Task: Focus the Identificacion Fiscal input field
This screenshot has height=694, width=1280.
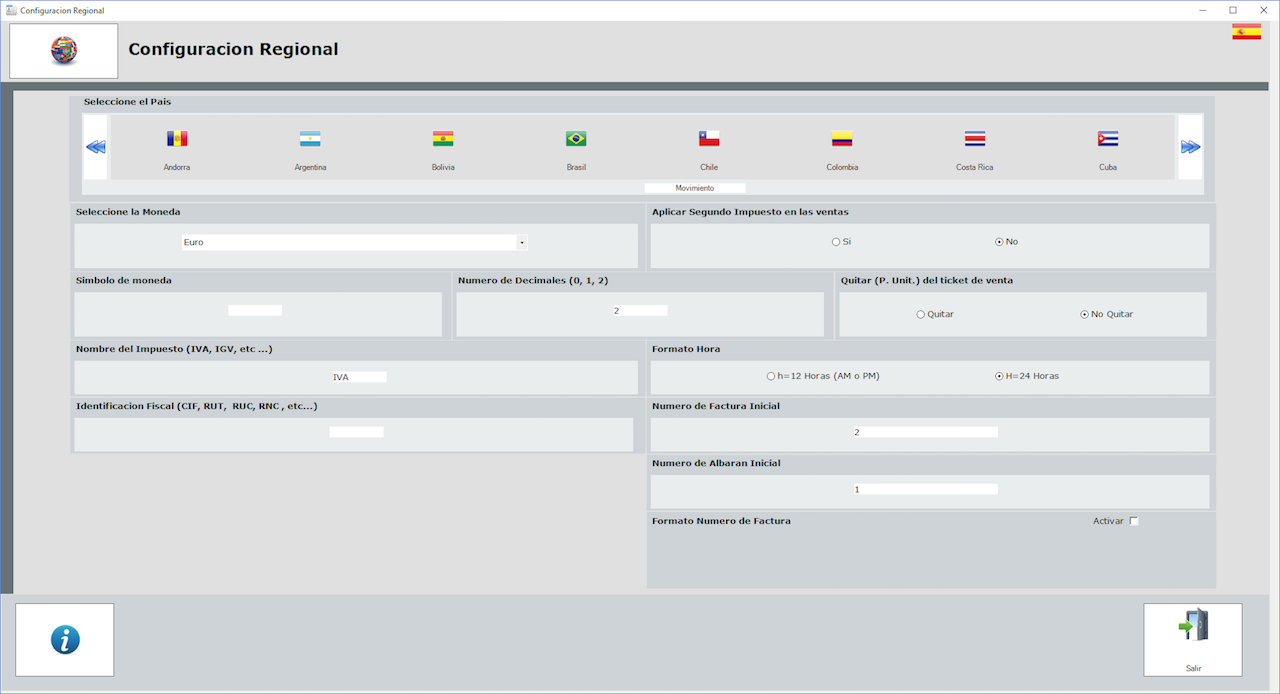Action: [356, 432]
